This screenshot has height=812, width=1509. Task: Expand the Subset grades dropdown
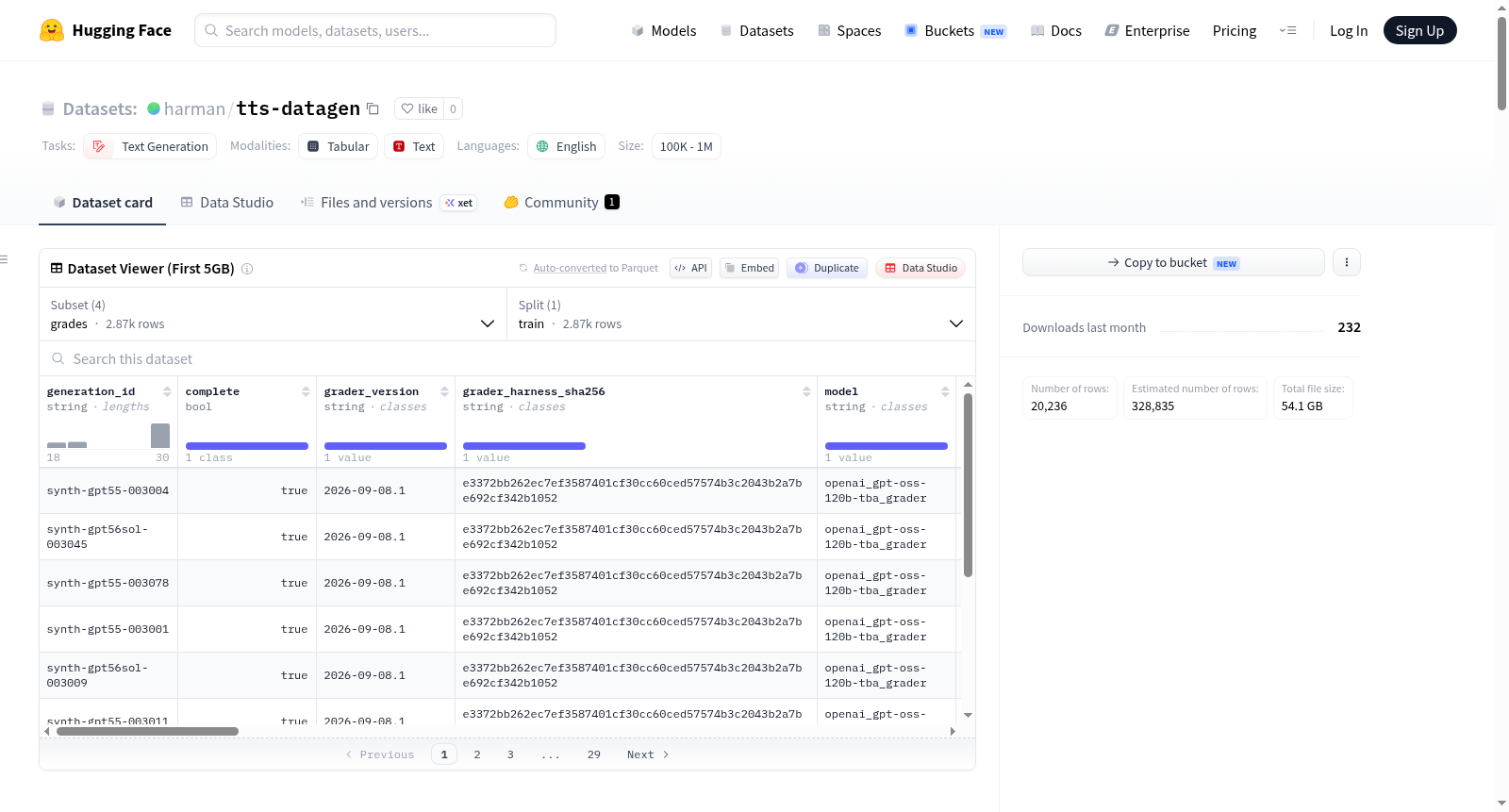click(273, 314)
